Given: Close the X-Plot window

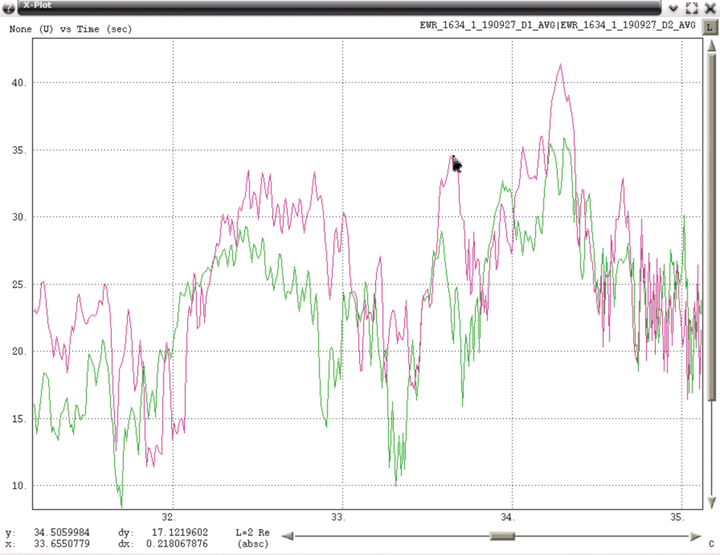Looking at the screenshot, I should point(710,7).
